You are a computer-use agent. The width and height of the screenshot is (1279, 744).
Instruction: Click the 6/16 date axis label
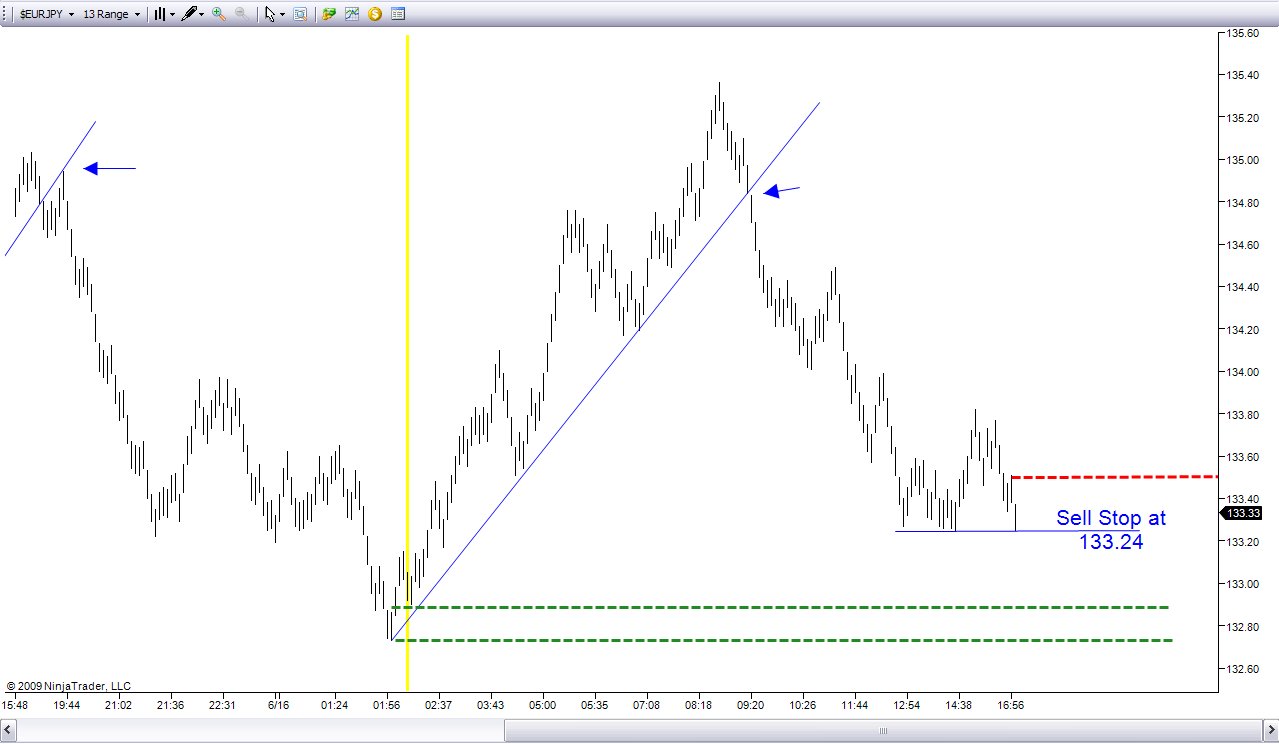click(x=278, y=705)
